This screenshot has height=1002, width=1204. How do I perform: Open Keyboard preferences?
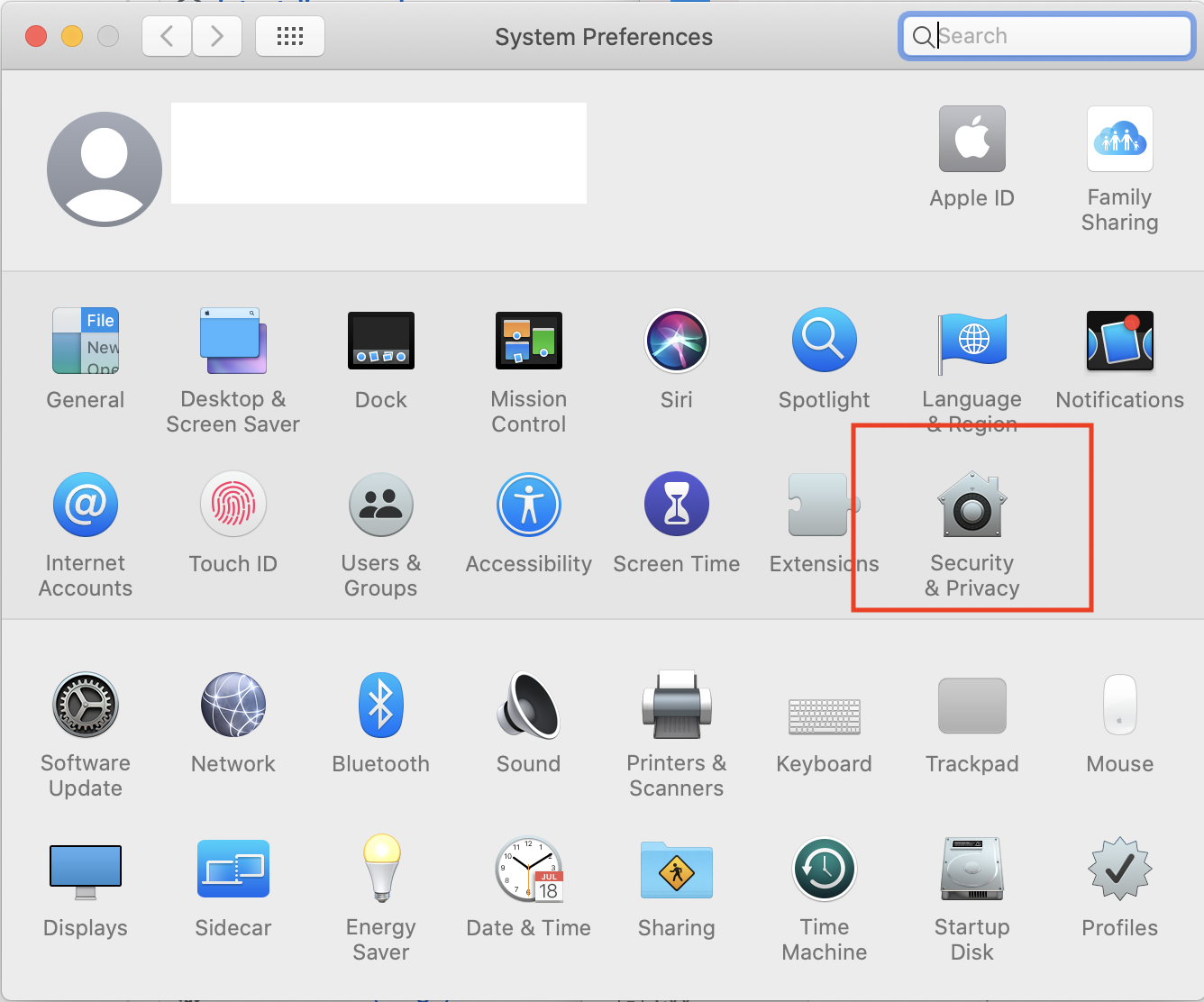click(825, 716)
